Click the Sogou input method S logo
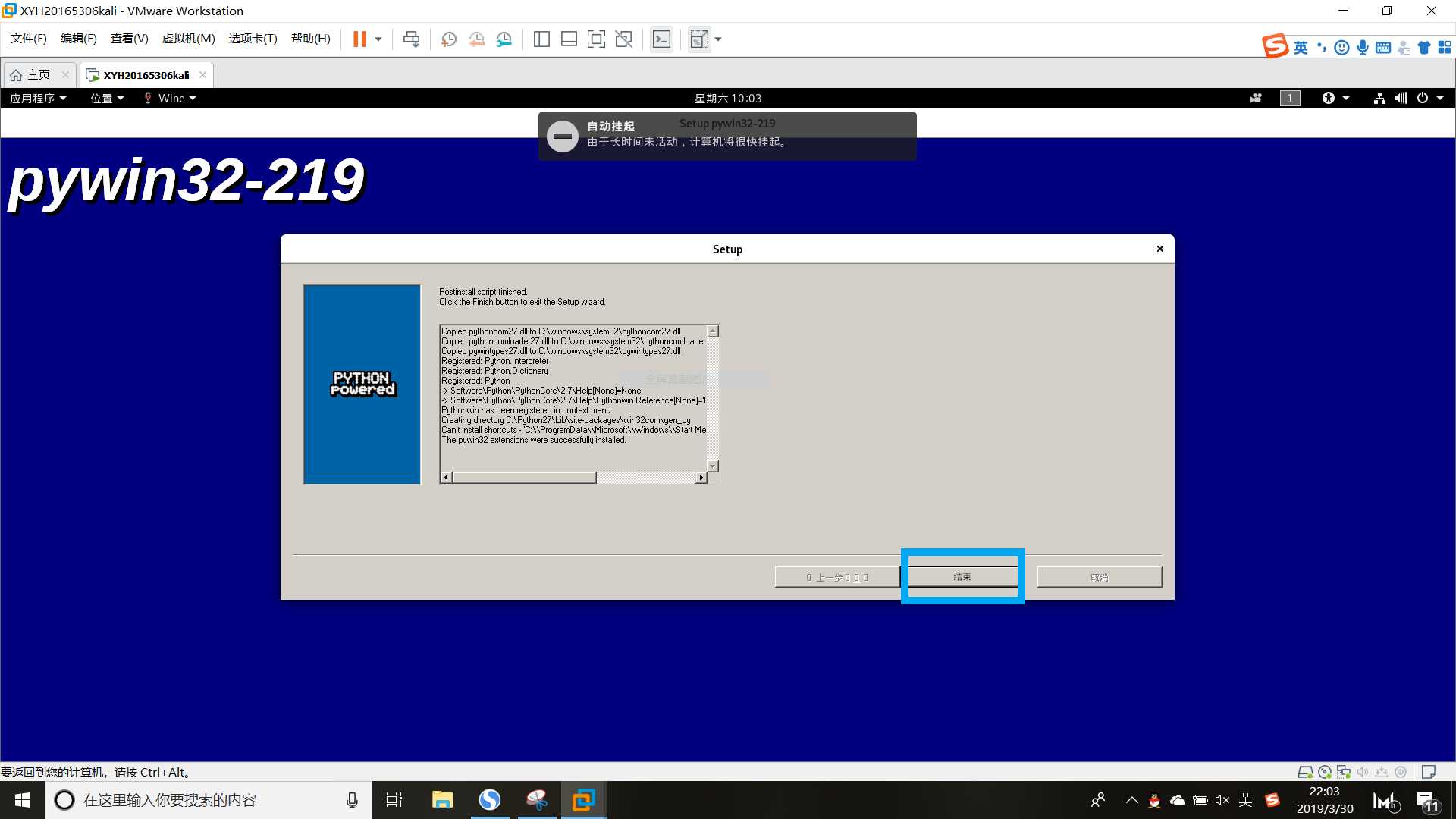Image resolution: width=1456 pixels, height=819 pixels. click(x=1275, y=46)
